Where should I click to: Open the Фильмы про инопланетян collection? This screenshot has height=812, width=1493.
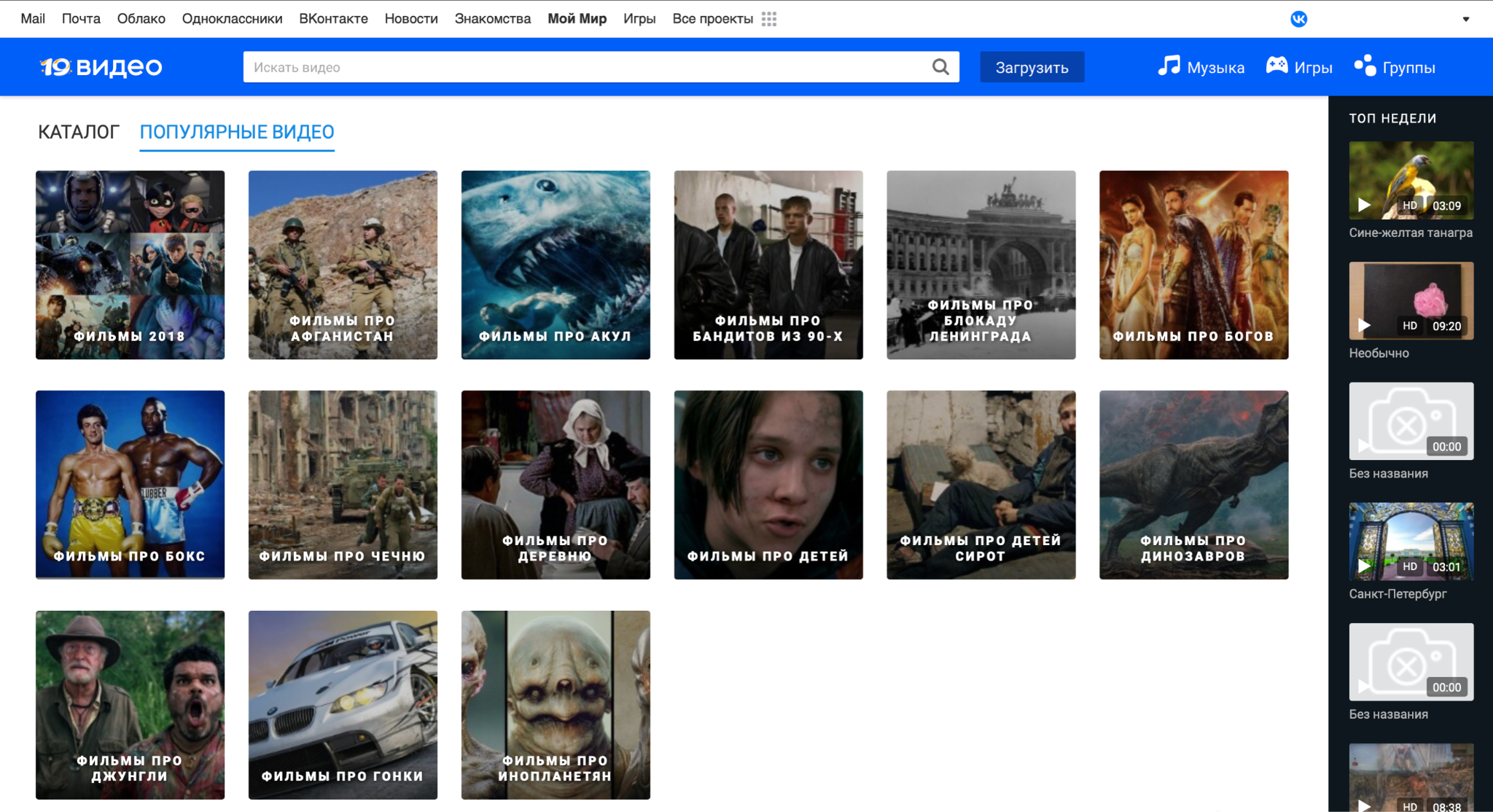[556, 705]
